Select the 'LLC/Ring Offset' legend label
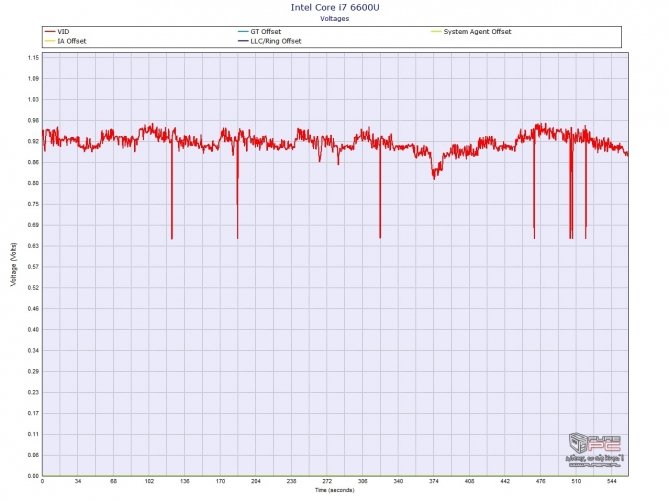 [x=276, y=41]
